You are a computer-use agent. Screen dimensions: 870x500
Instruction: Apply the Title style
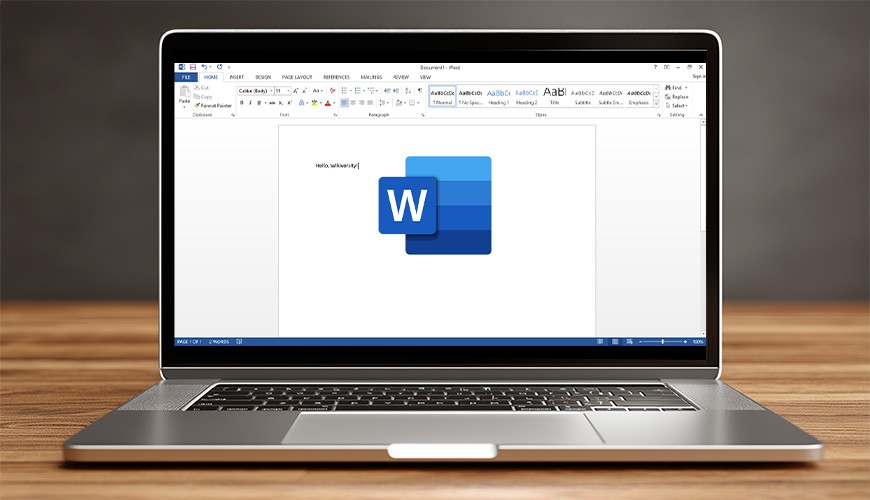tap(554, 97)
